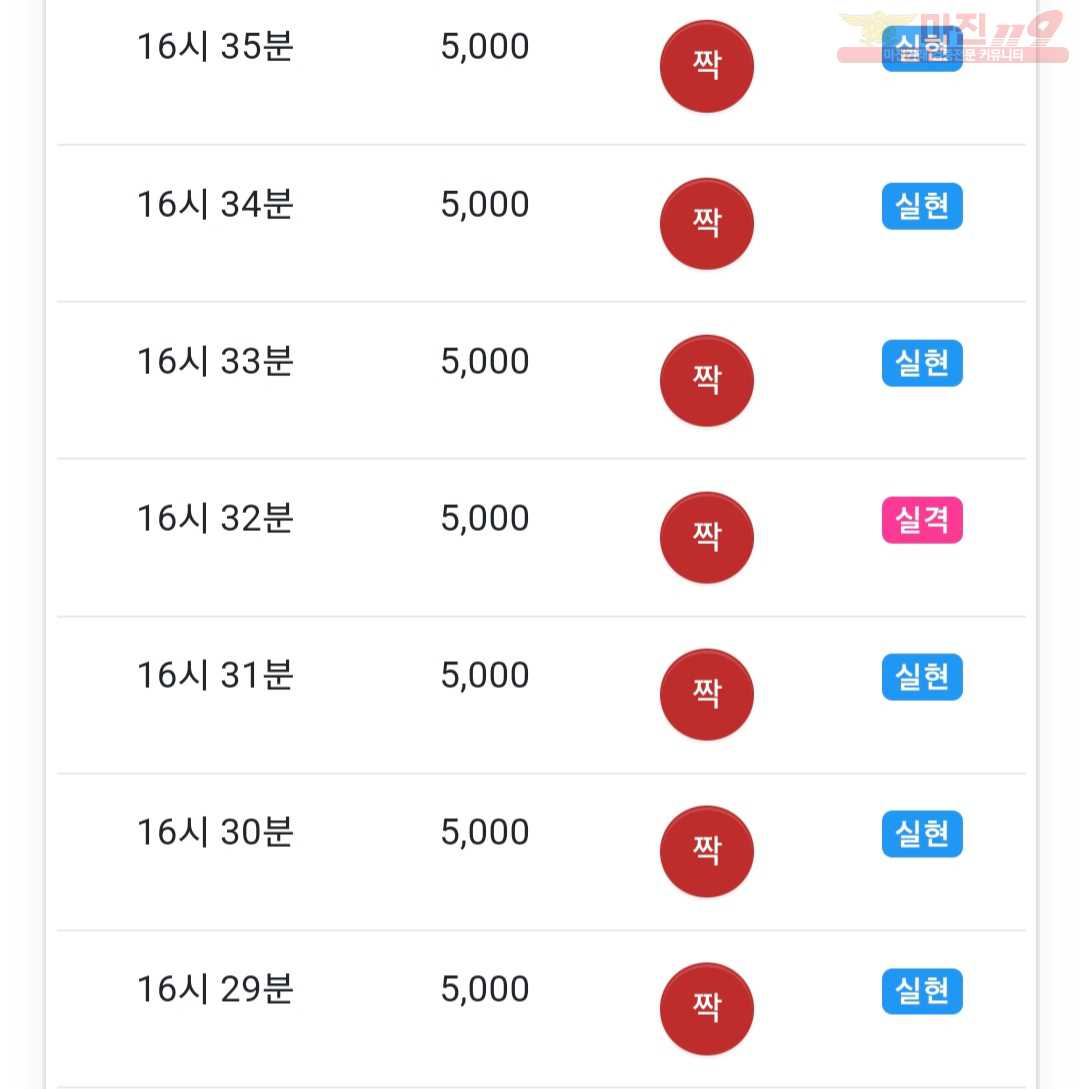Click the red 짝 circle in 16시 31분 row
This screenshot has height=1089, width=1080.
706,695
